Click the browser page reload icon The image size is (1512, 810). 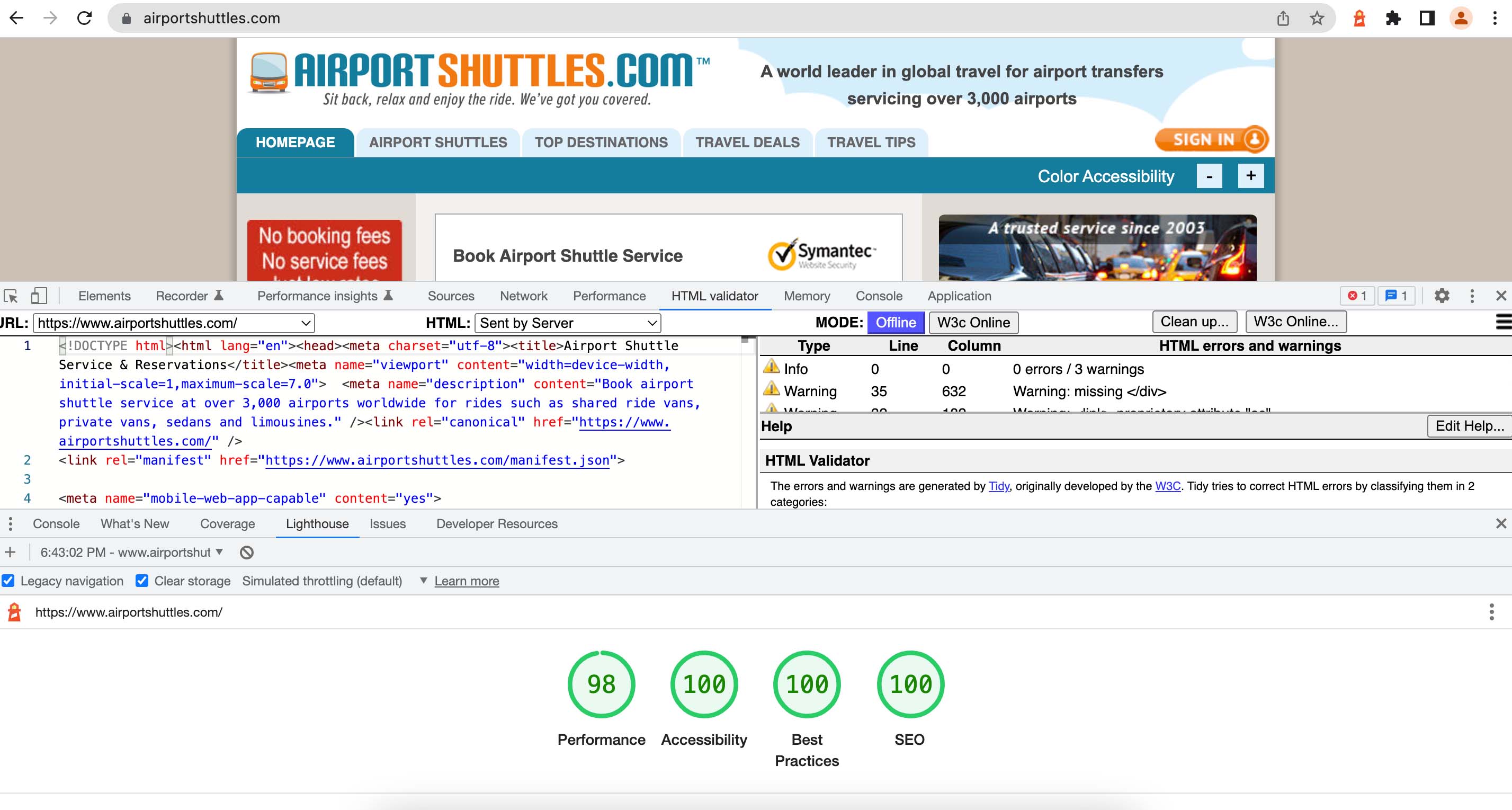(84, 18)
